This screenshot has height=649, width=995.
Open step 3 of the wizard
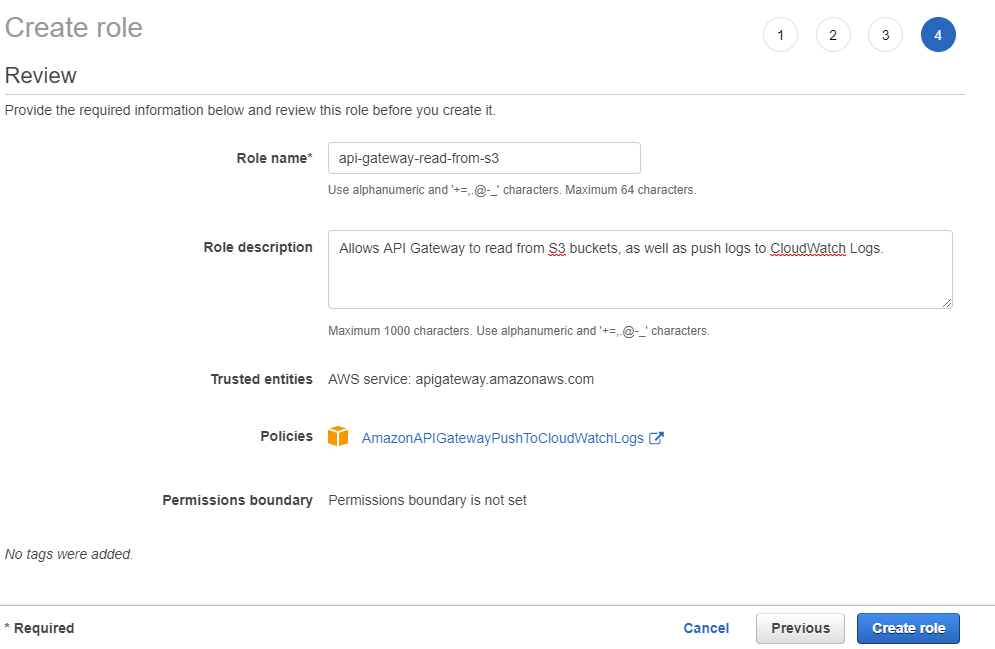coord(885,34)
